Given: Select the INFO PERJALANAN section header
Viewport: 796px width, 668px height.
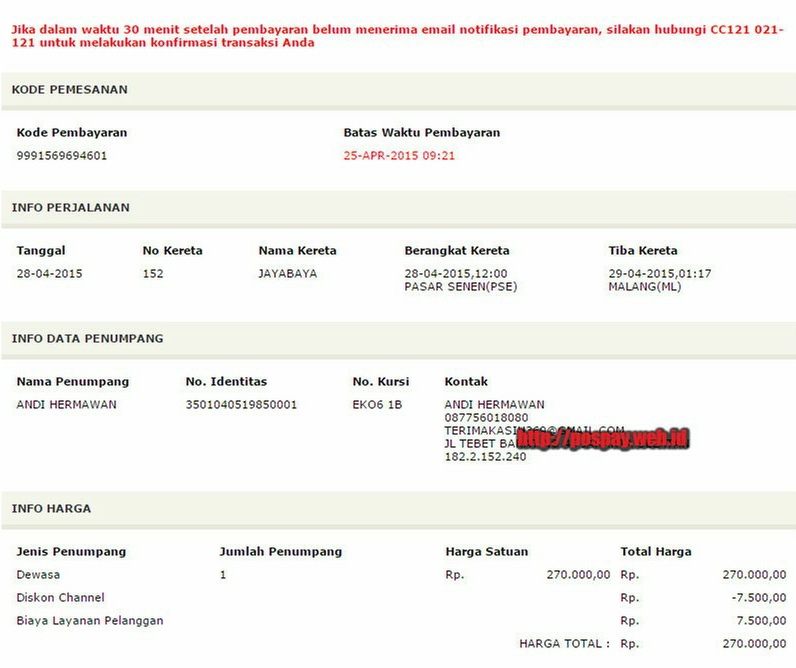Looking at the screenshot, I should pyautogui.click(x=70, y=208).
